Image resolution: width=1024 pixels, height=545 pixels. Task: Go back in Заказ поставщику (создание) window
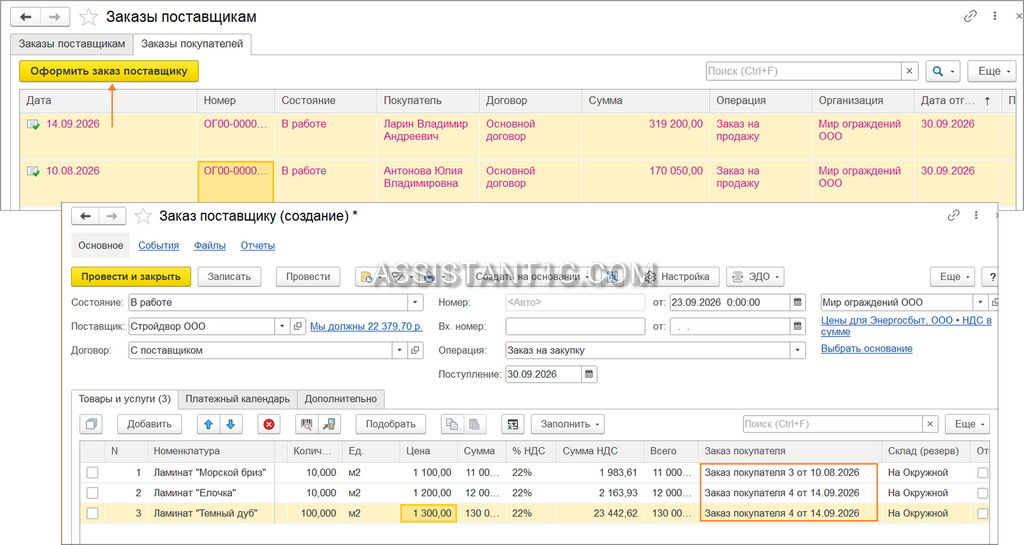coord(85,216)
